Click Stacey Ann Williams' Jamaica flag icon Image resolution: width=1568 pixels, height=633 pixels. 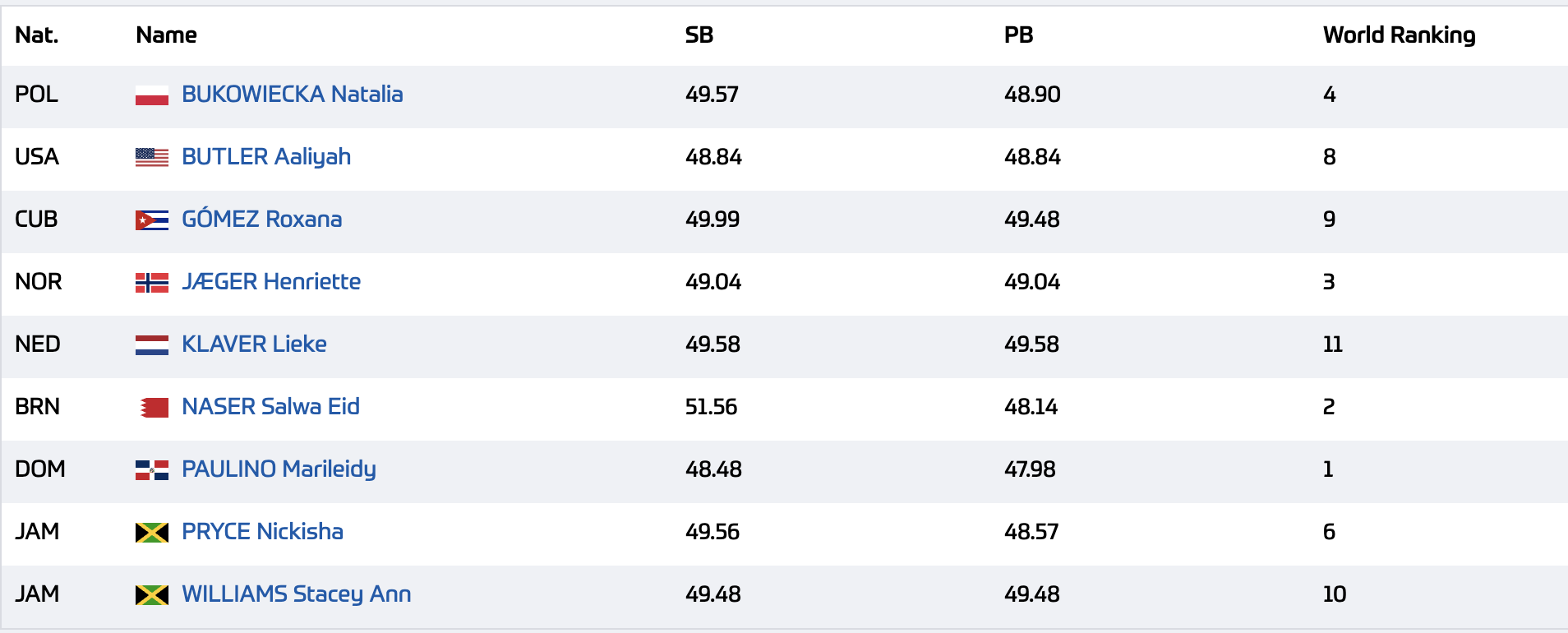click(152, 595)
